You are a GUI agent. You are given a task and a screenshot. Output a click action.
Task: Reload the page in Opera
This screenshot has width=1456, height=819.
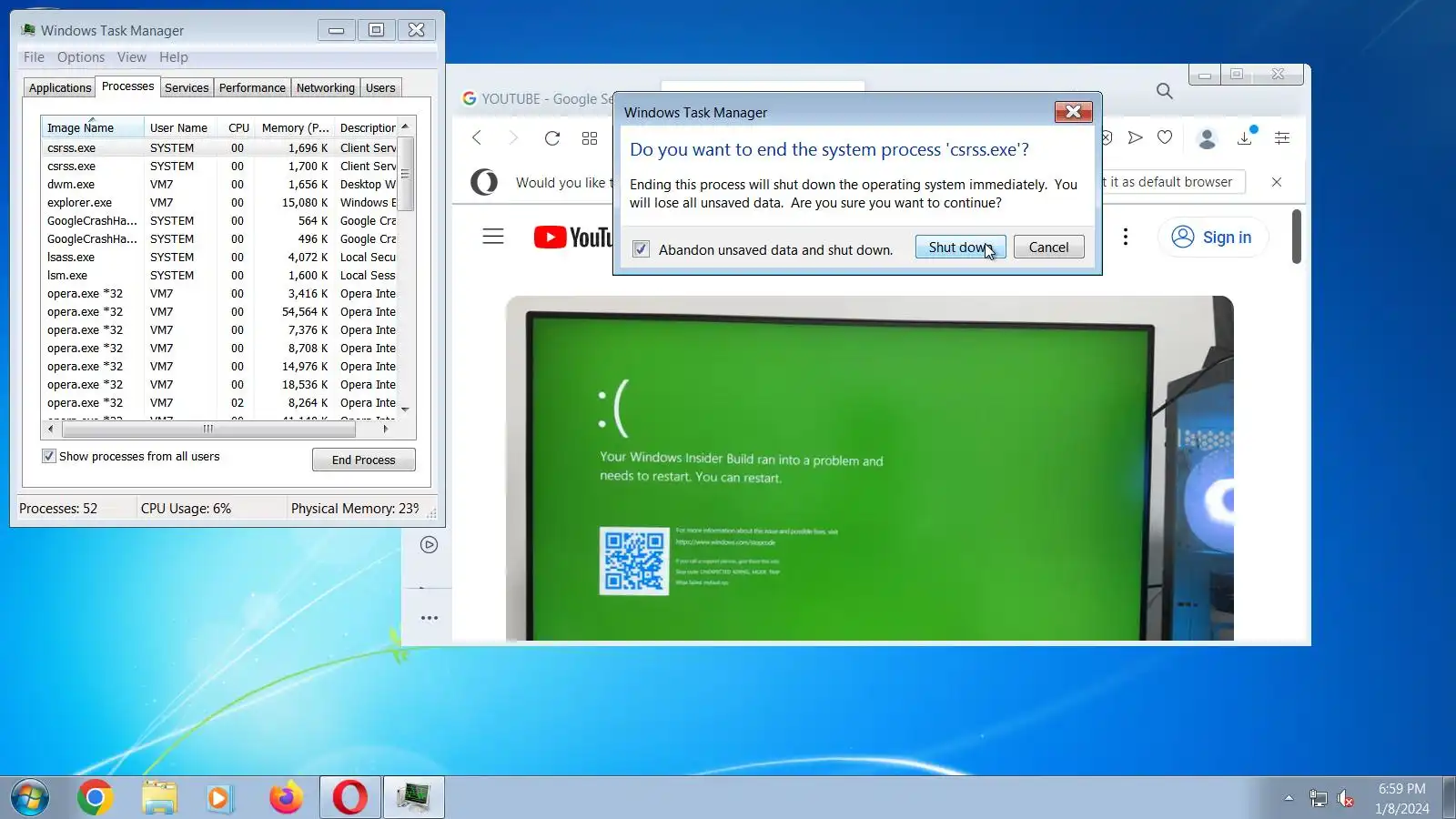point(551,138)
